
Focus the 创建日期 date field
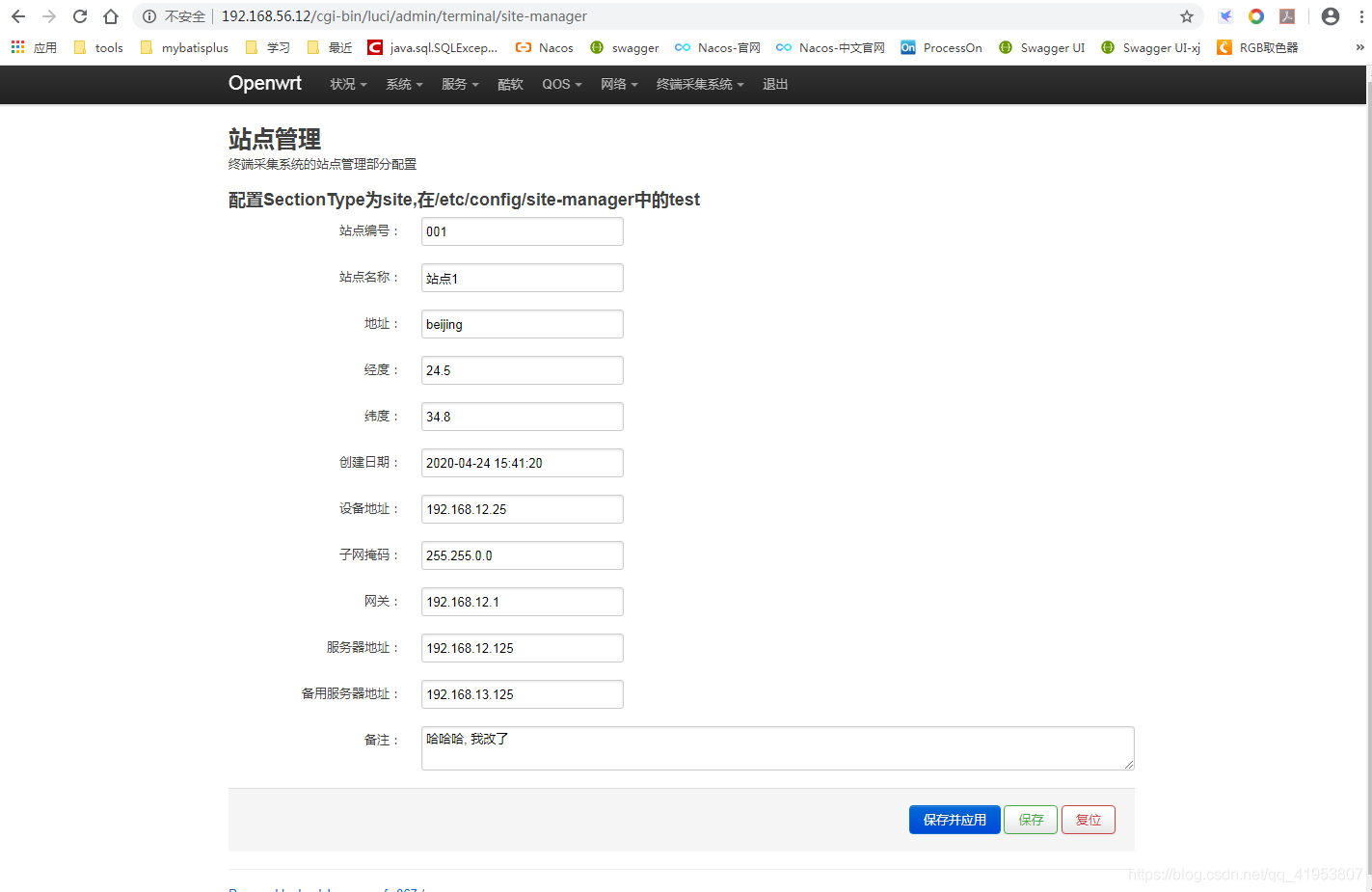(523, 463)
